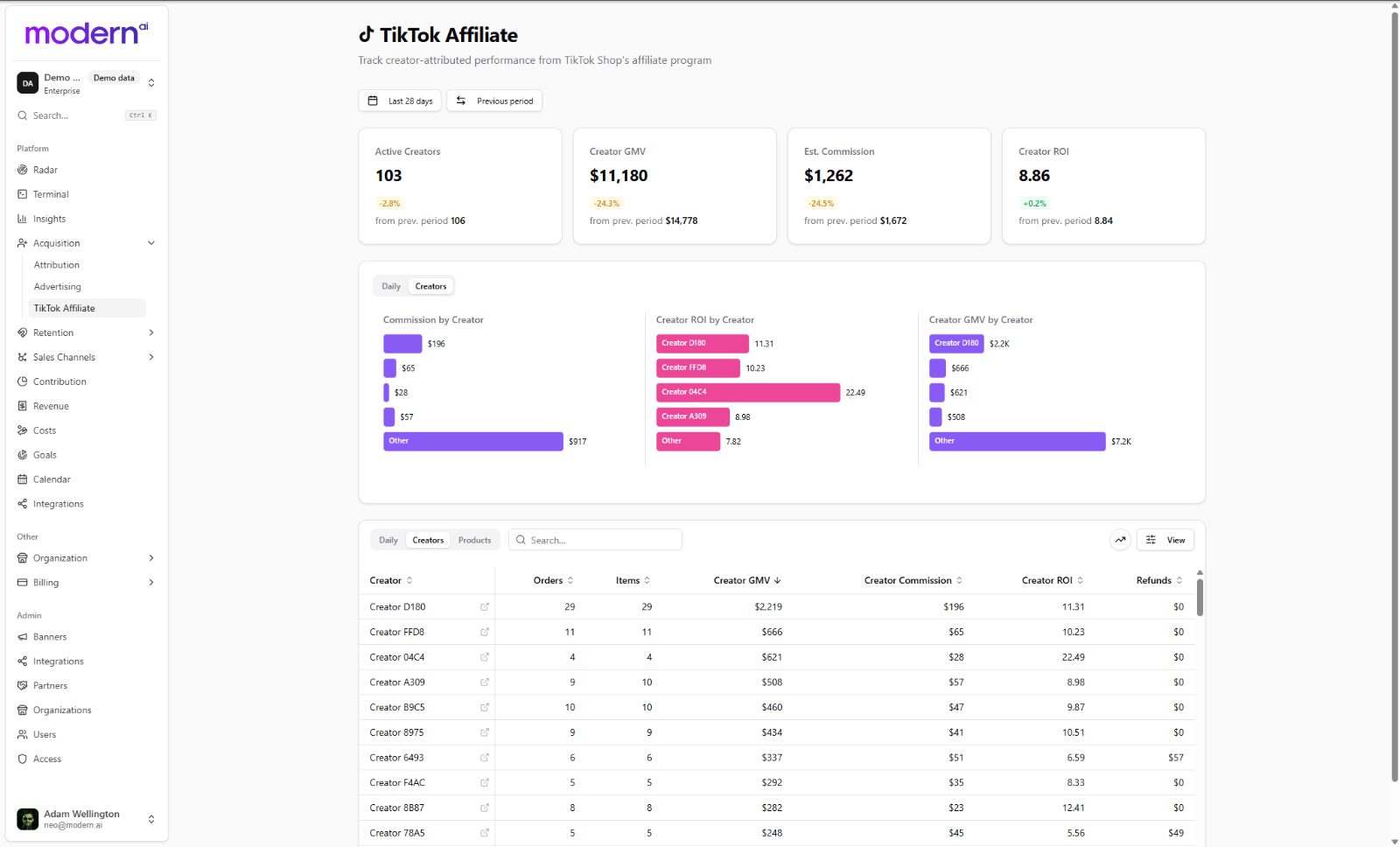Image resolution: width=1400 pixels, height=847 pixels.
Task: Open Admin Integrations below Banners
Action: [58, 661]
